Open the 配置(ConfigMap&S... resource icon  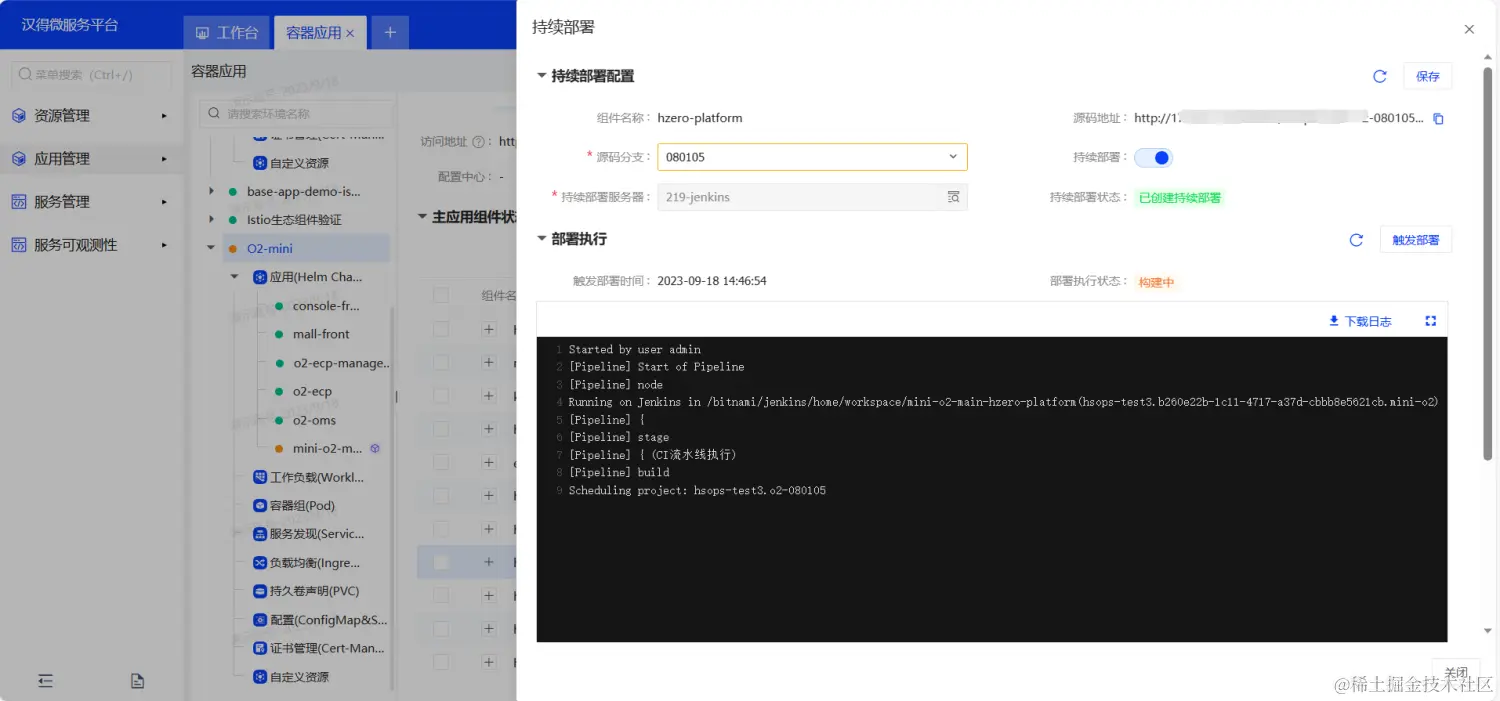point(260,620)
